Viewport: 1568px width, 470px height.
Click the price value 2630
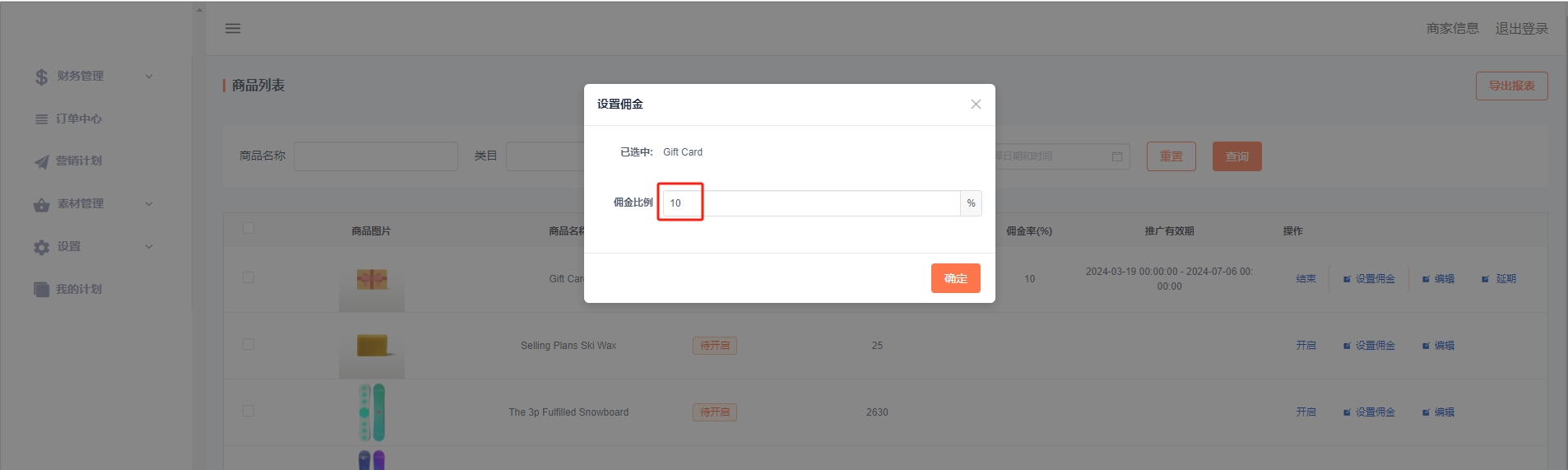pos(877,412)
